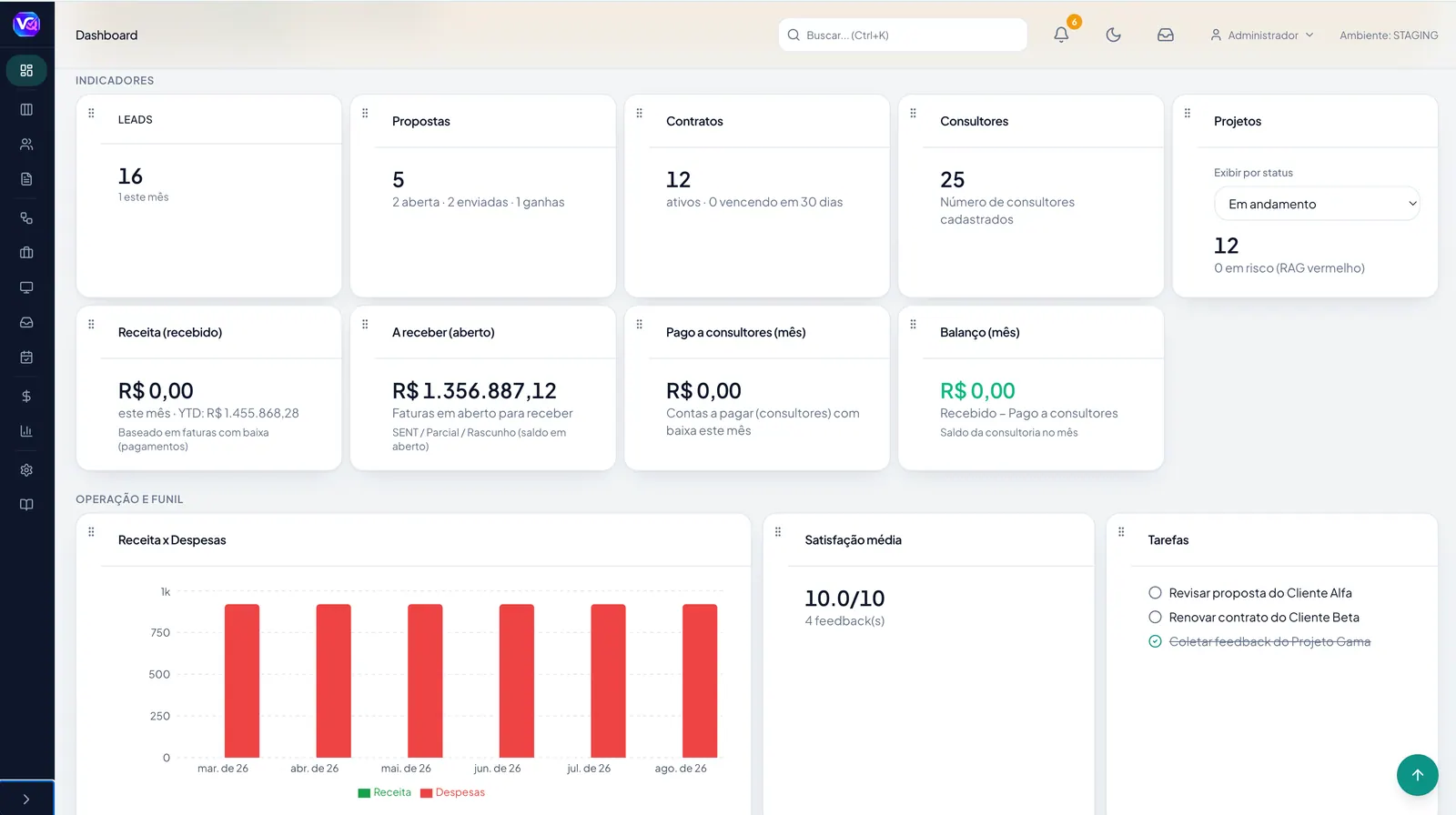Open the bar chart reports icon

click(26, 431)
